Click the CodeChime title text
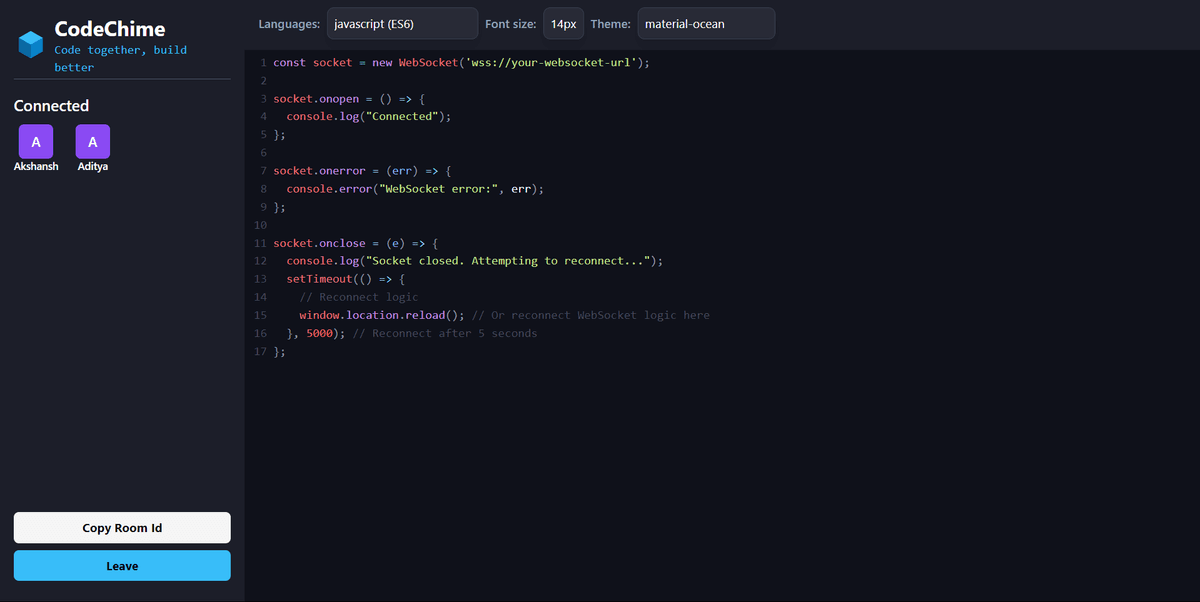Image resolution: width=1200 pixels, height=602 pixels. pyautogui.click(x=110, y=29)
